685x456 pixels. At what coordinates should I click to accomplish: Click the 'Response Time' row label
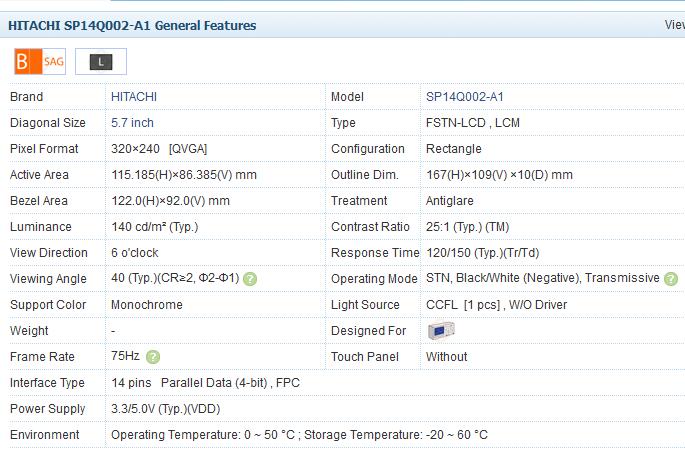(375, 252)
